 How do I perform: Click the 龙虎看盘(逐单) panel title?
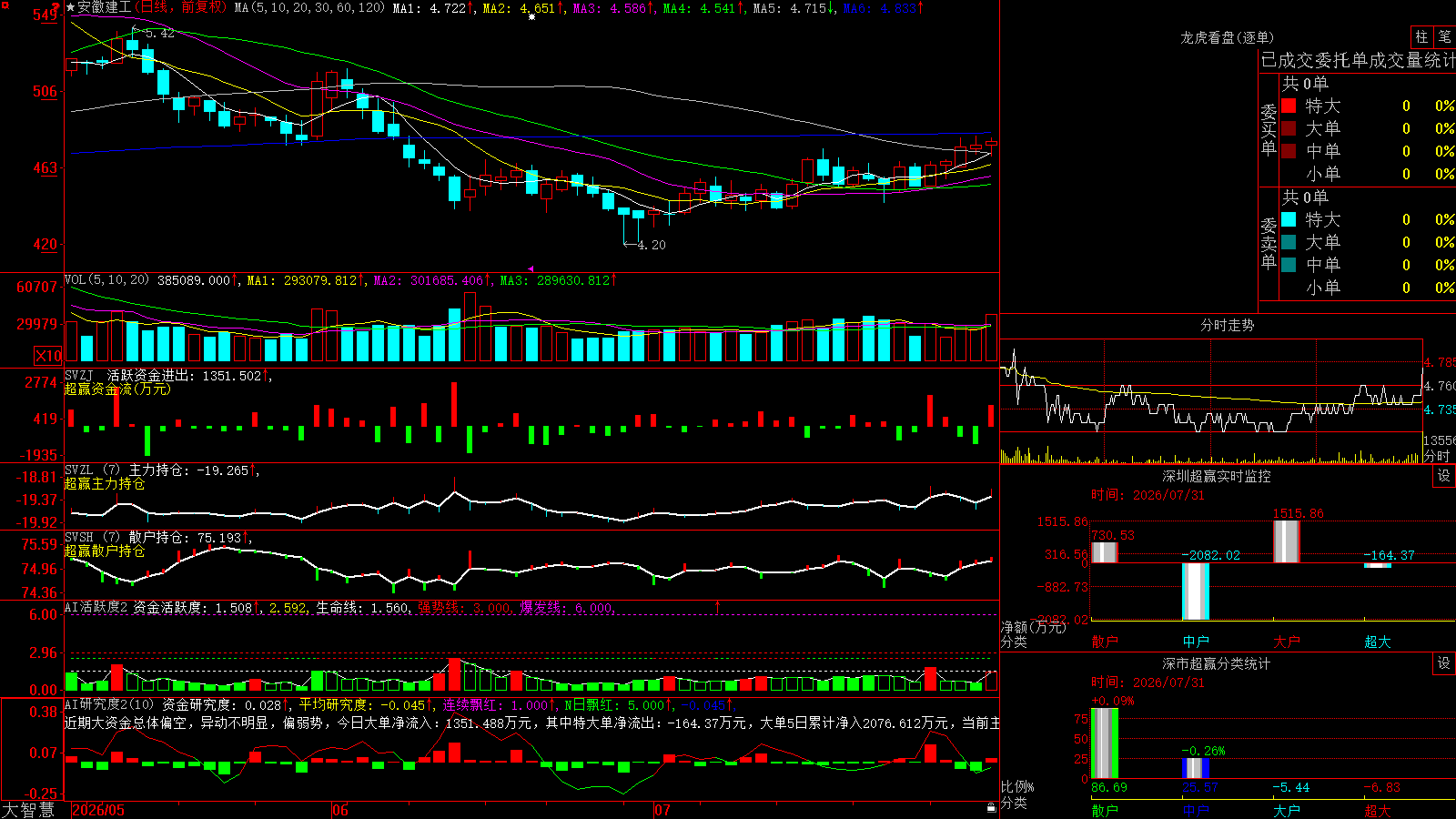click(x=1227, y=37)
